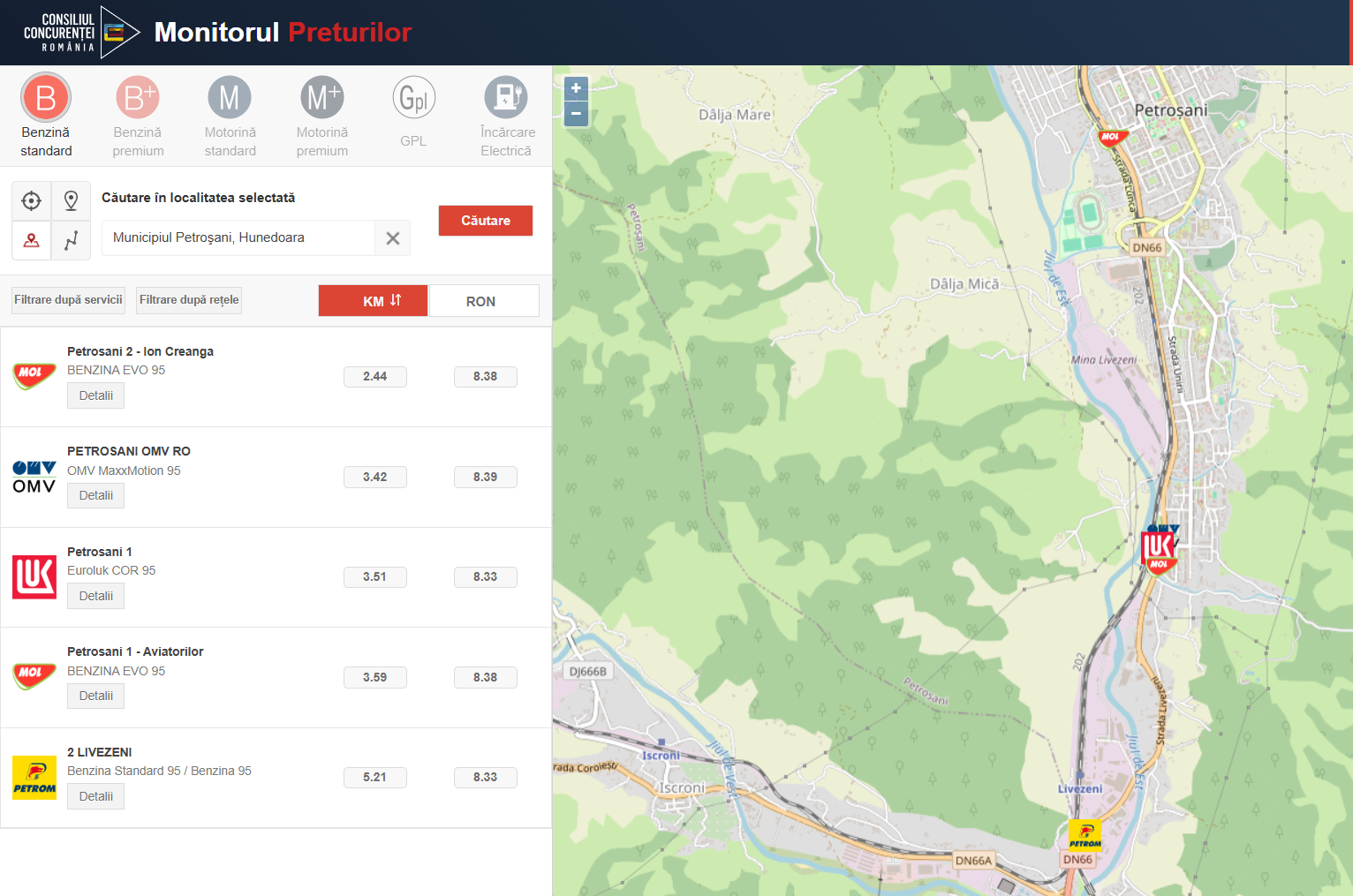Viewport: 1353px width, 896px height.
Task: Open Detalii for PETROSANI OMV RO
Action: pyautogui.click(x=95, y=496)
